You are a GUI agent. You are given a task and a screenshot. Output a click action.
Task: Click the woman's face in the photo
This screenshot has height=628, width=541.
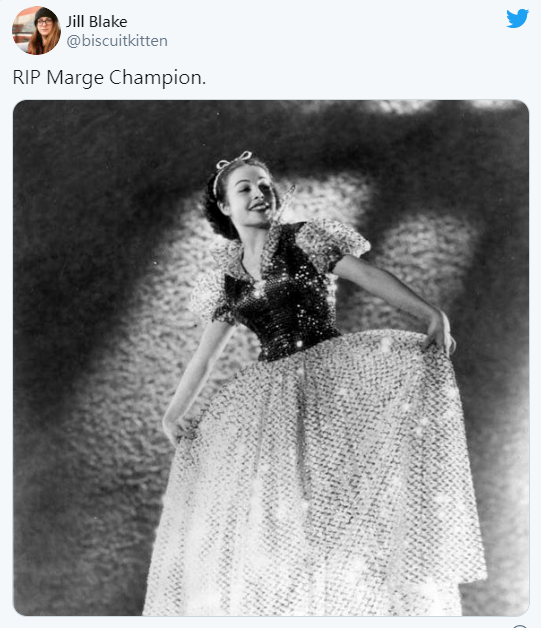tap(249, 197)
